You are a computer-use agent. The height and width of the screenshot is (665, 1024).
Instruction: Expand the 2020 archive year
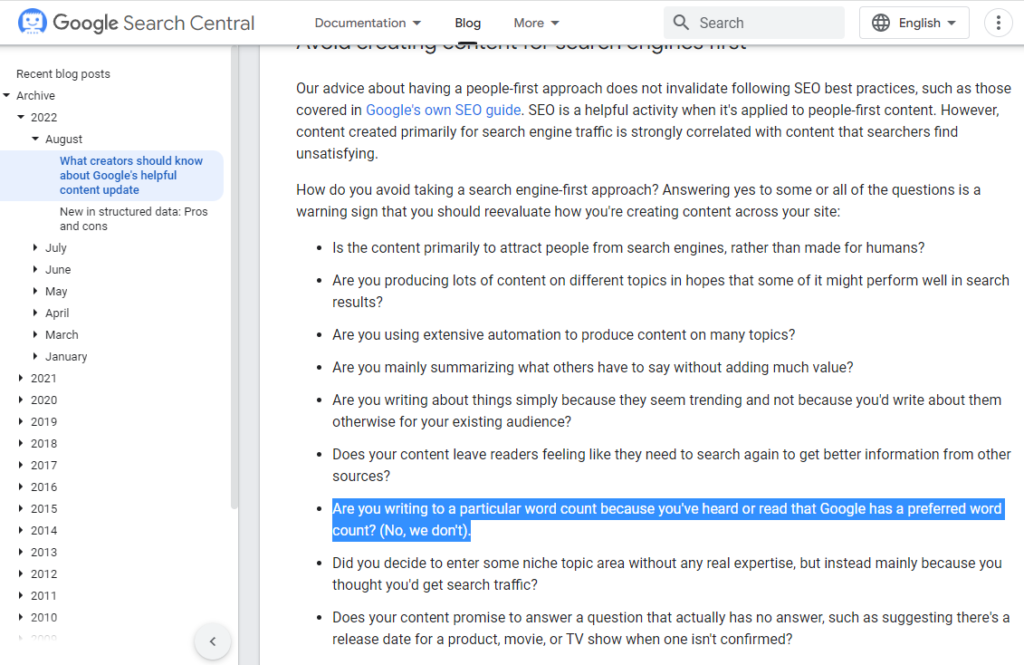(x=21, y=400)
